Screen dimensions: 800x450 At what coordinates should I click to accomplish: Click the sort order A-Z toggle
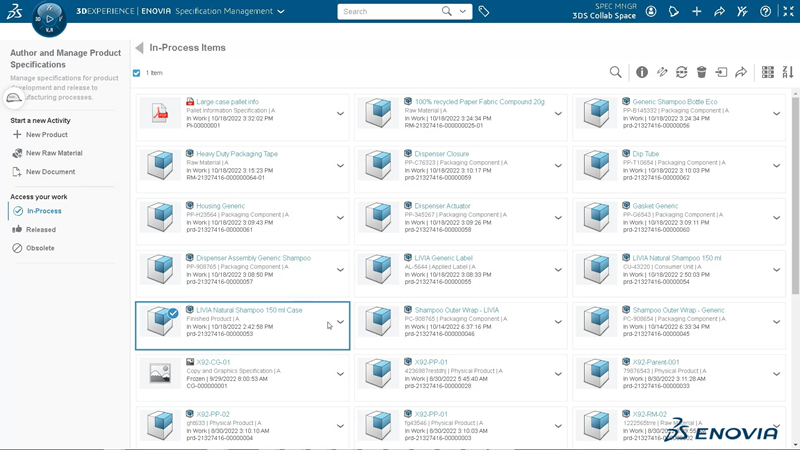coord(787,72)
